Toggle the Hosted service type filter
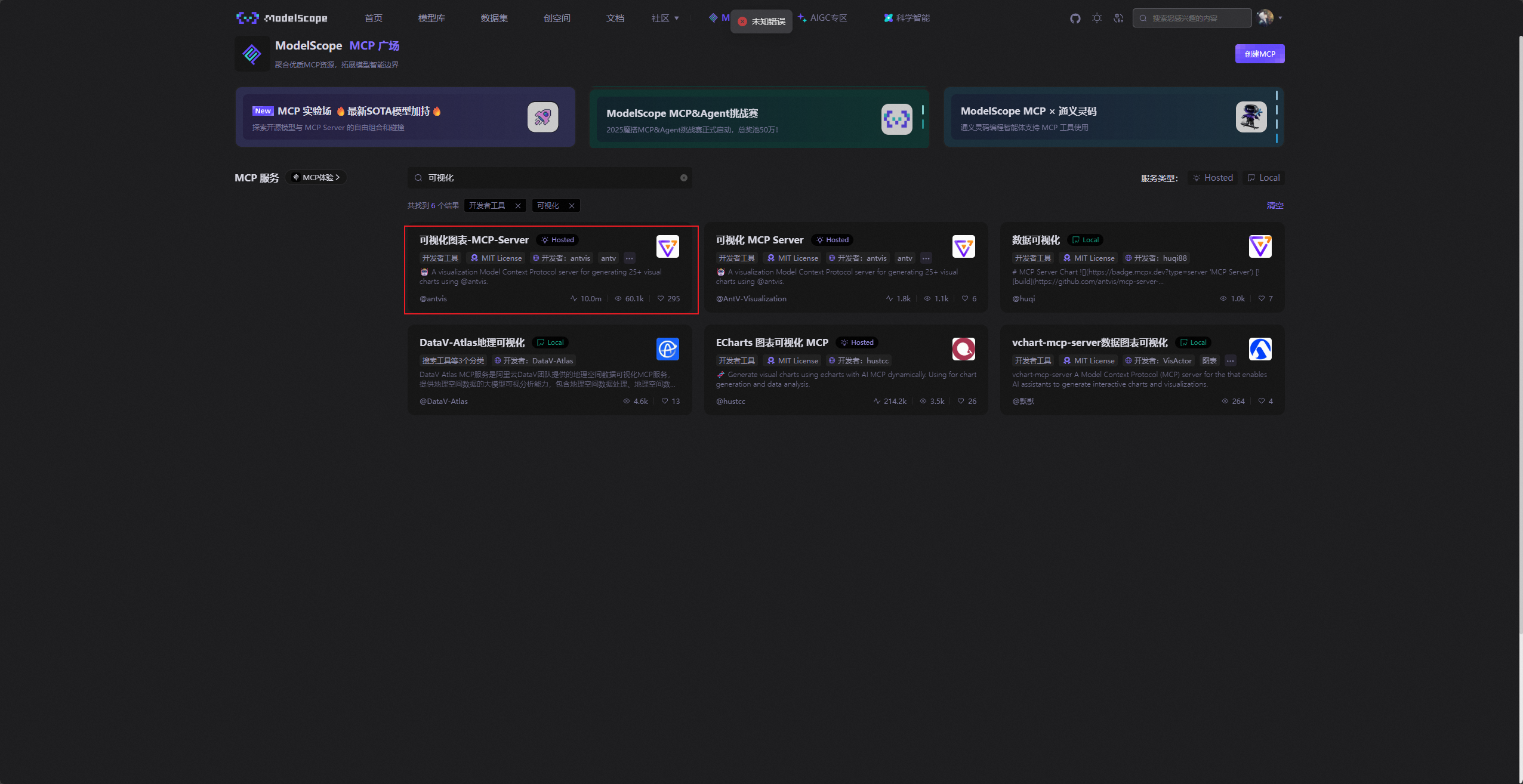1523x784 pixels. tap(1212, 178)
